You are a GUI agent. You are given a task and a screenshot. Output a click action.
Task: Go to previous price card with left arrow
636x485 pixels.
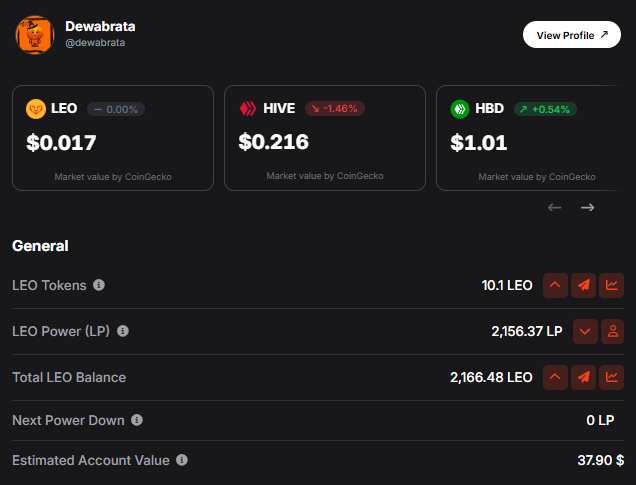554,208
